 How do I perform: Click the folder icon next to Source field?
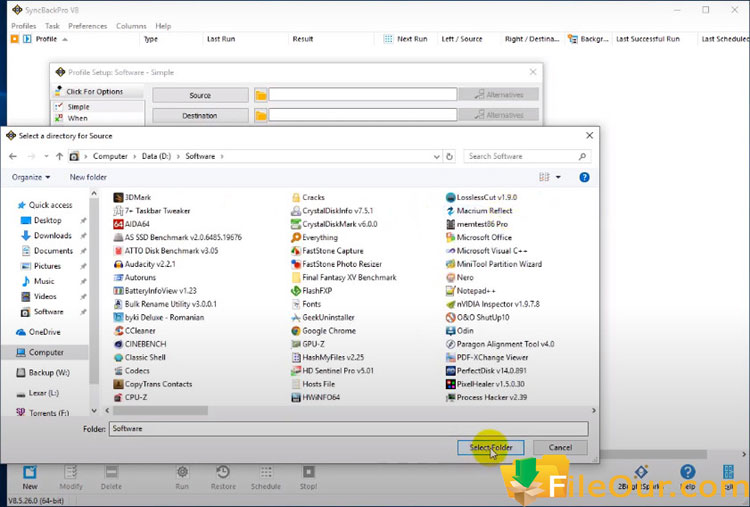click(x=261, y=95)
